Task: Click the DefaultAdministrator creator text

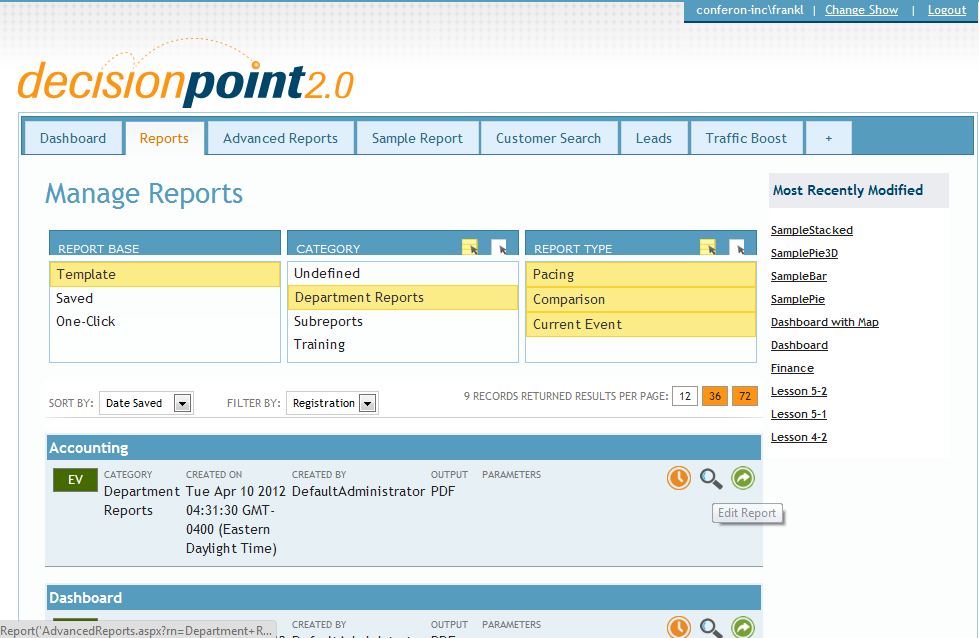Action: pos(358,492)
